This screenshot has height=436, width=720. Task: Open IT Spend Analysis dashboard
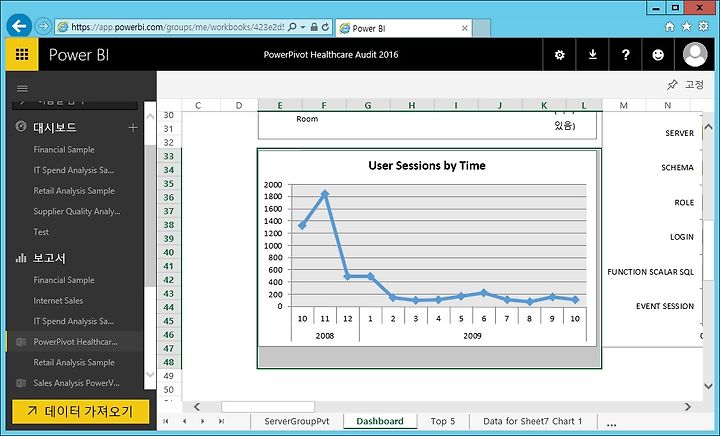(73, 170)
